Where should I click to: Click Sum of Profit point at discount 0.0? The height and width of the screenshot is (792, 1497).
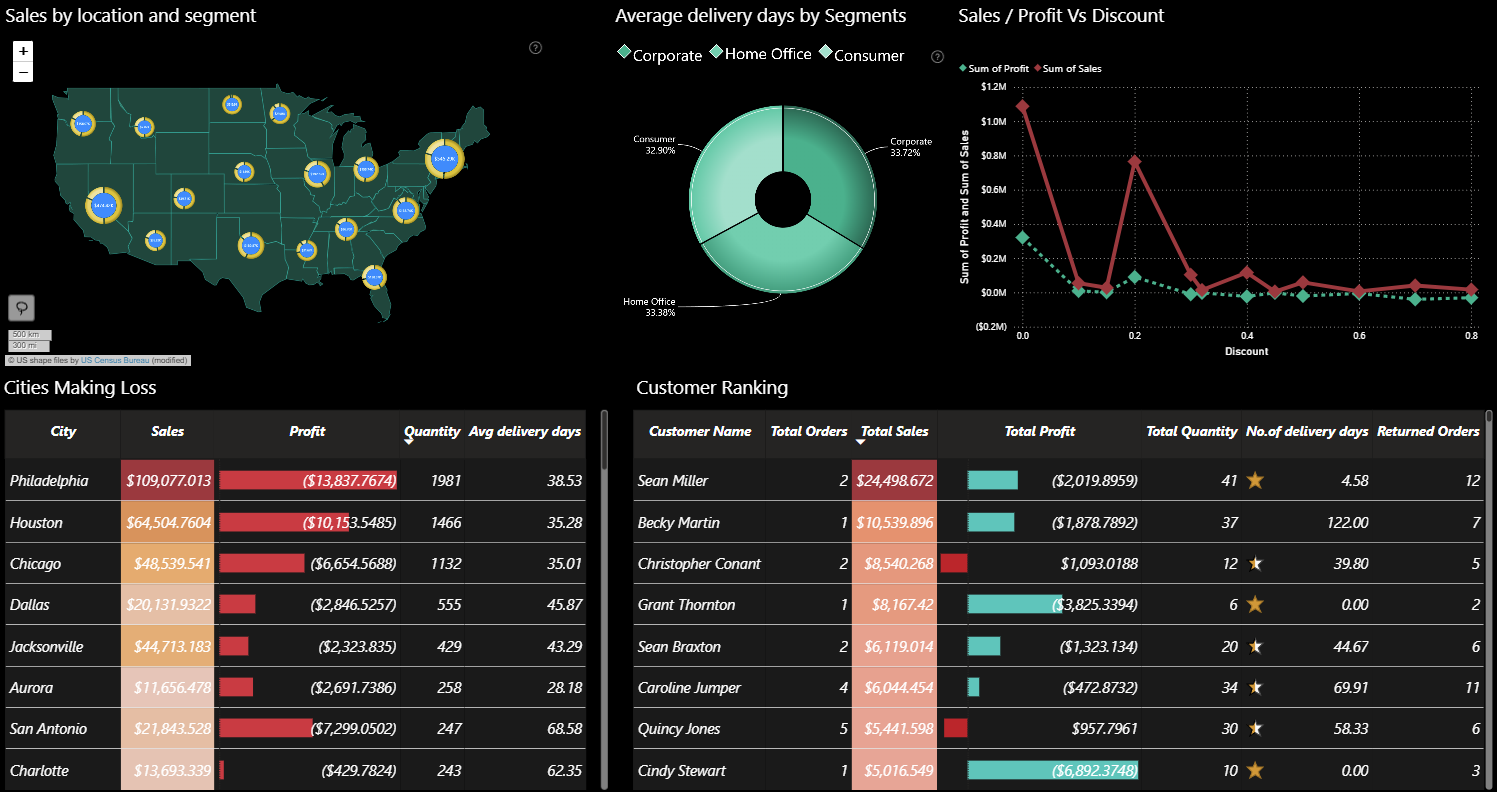pyautogui.click(x=1022, y=237)
